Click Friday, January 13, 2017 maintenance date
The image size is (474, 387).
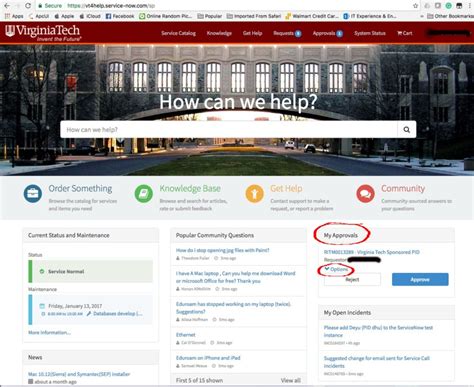coord(75,306)
